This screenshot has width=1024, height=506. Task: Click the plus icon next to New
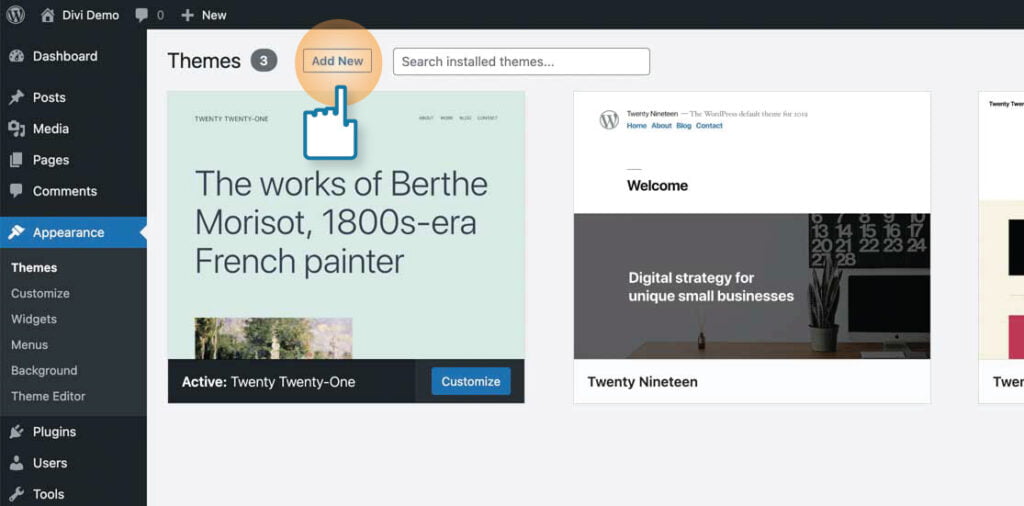click(x=187, y=15)
